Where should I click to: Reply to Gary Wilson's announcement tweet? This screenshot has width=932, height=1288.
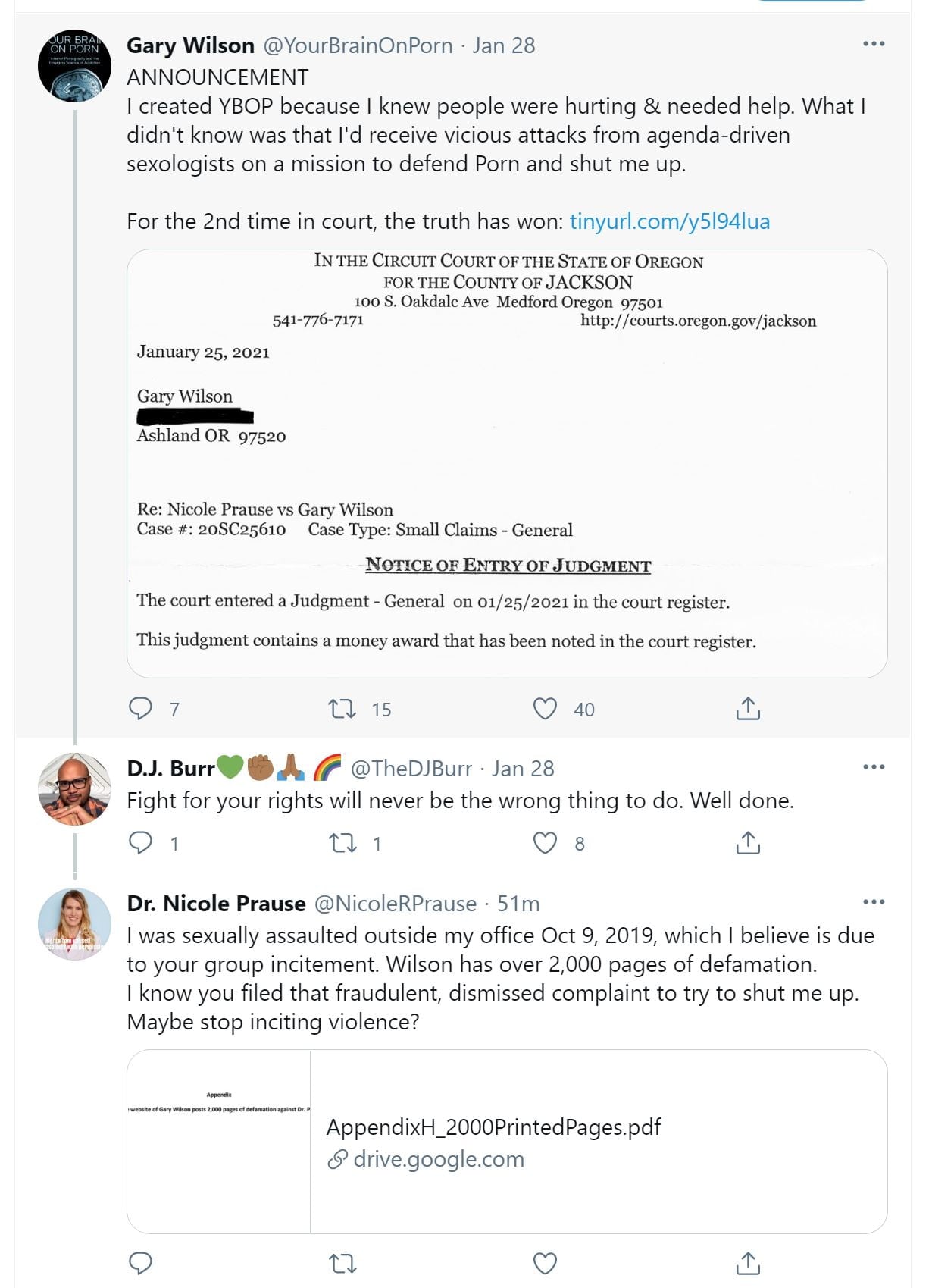click(141, 709)
